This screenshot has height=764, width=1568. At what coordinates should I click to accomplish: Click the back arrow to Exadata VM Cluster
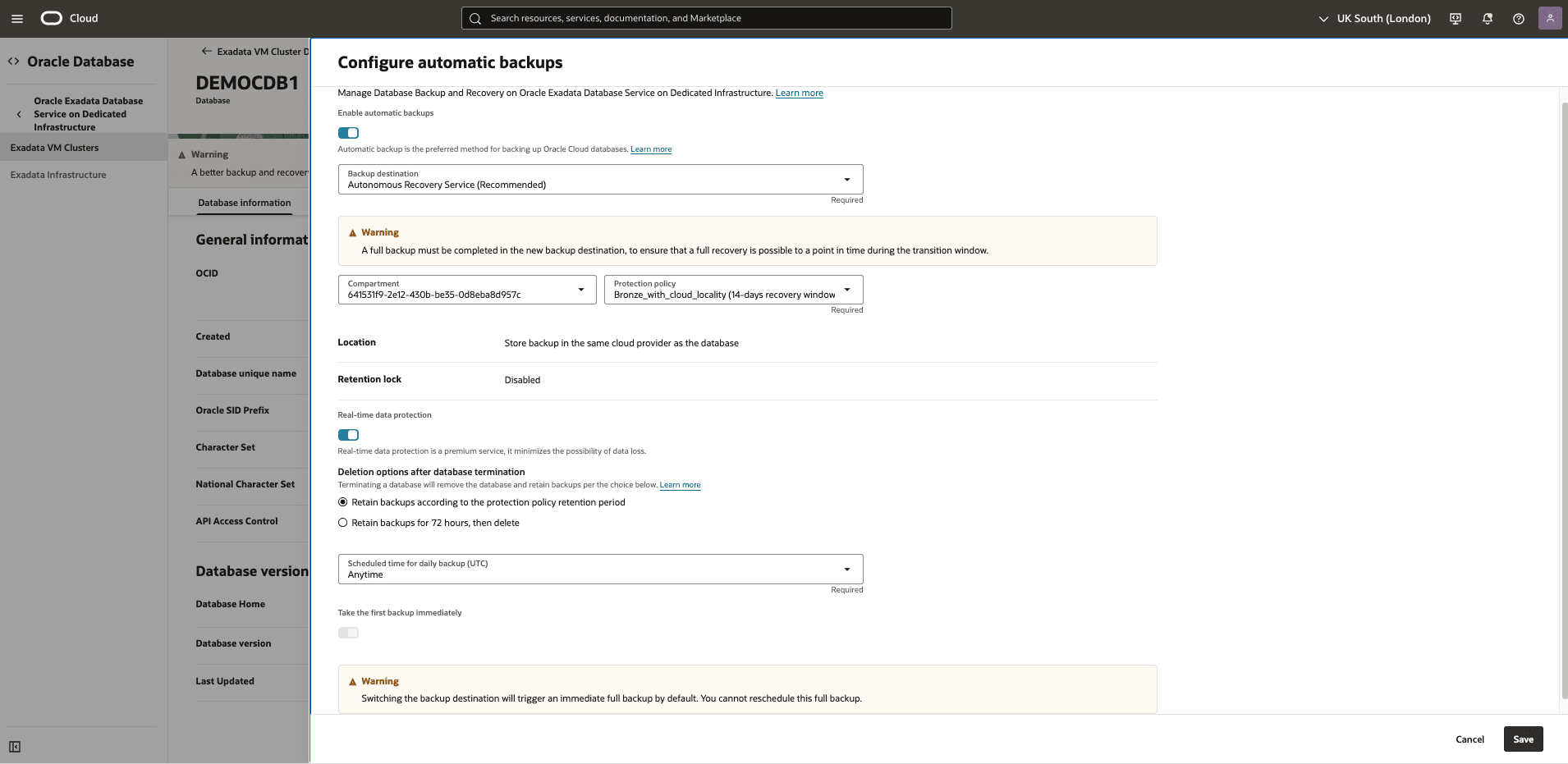tap(207, 51)
